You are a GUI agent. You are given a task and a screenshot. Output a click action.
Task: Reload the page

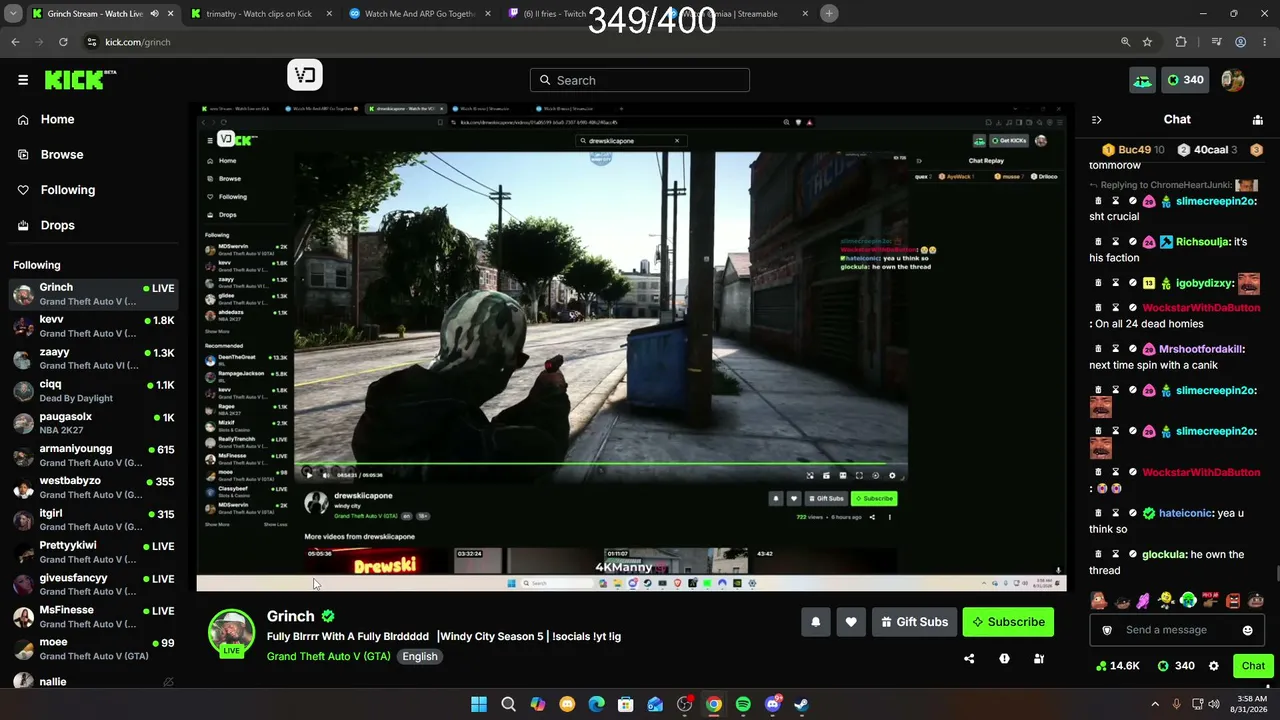(x=63, y=42)
